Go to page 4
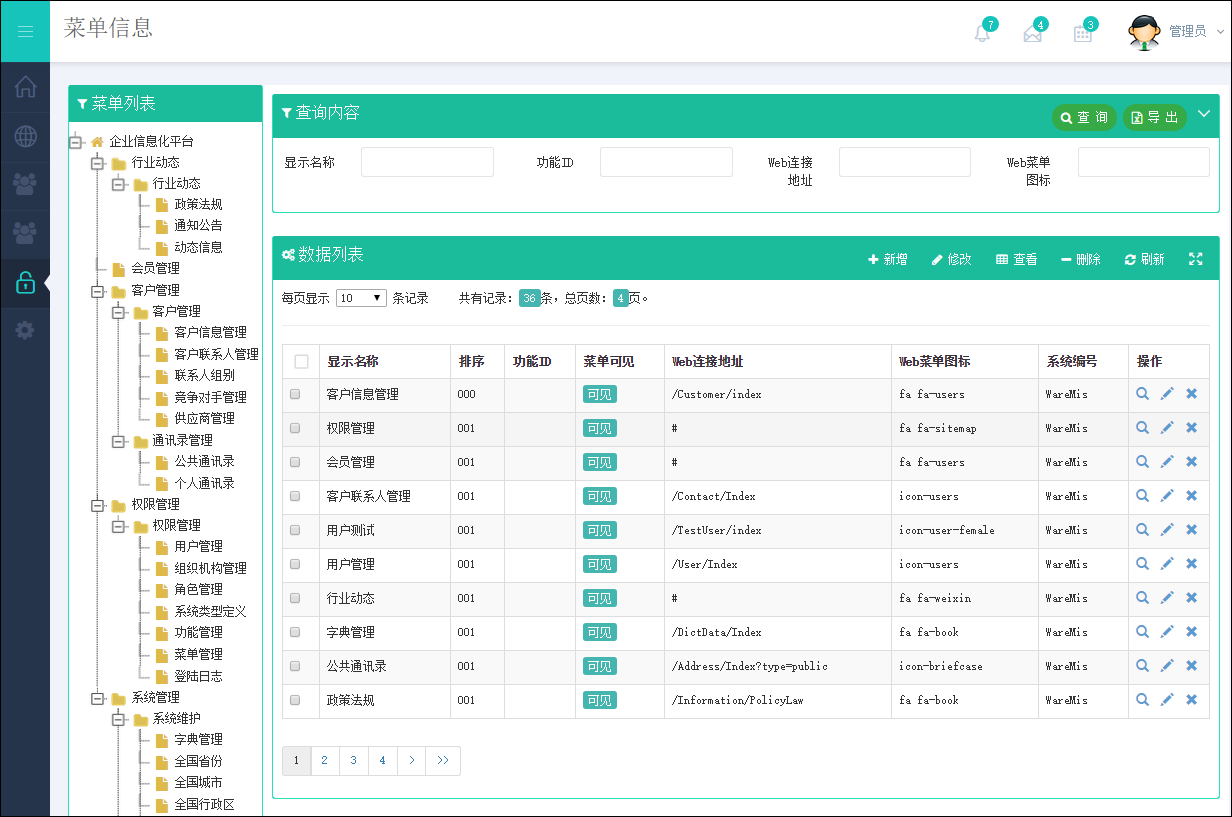Screen dimensions: 1232x817 (383, 761)
